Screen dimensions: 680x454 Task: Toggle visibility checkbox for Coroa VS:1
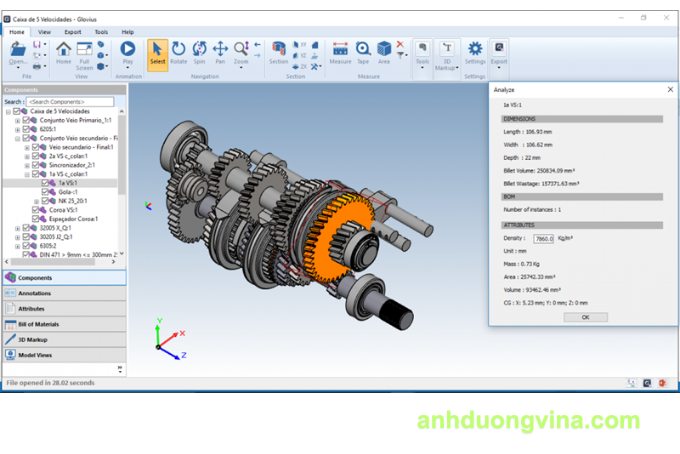tap(35, 210)
